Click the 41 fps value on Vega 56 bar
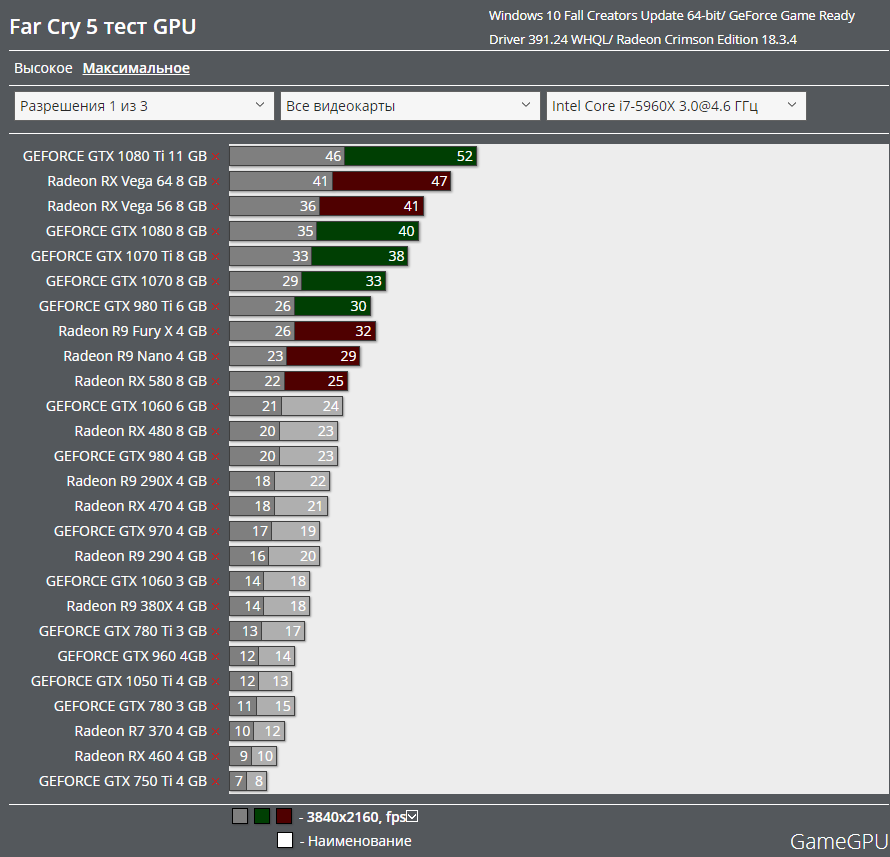890x857 pixels. 411,206
